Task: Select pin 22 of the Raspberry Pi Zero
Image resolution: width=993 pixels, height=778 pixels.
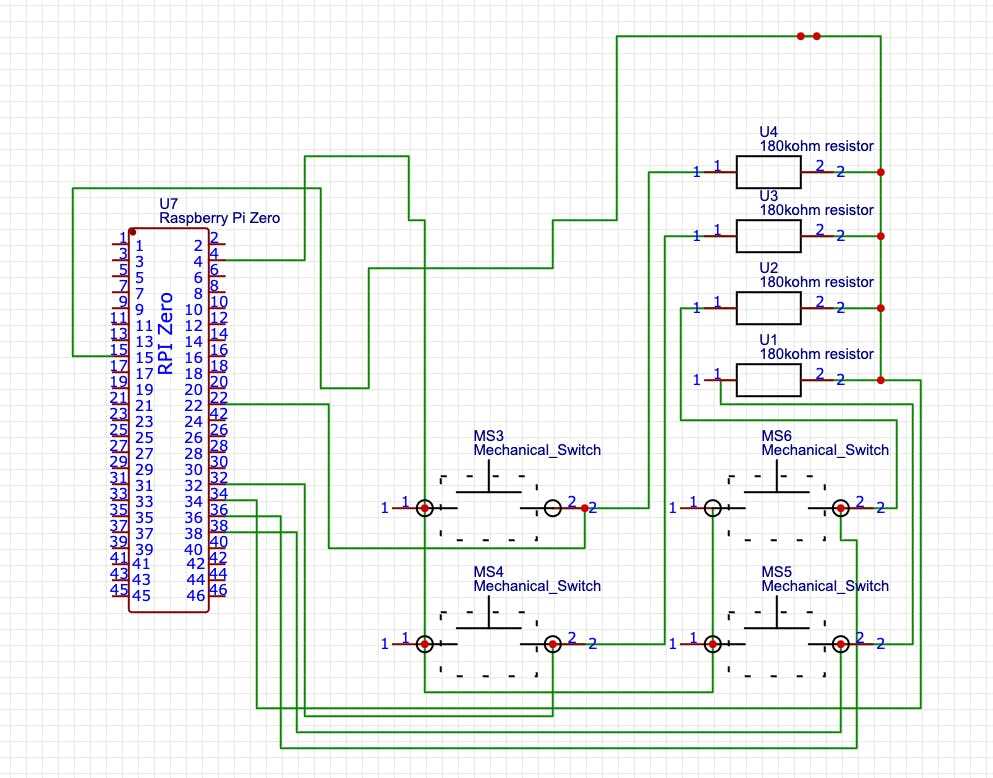Action: [217, 404]
